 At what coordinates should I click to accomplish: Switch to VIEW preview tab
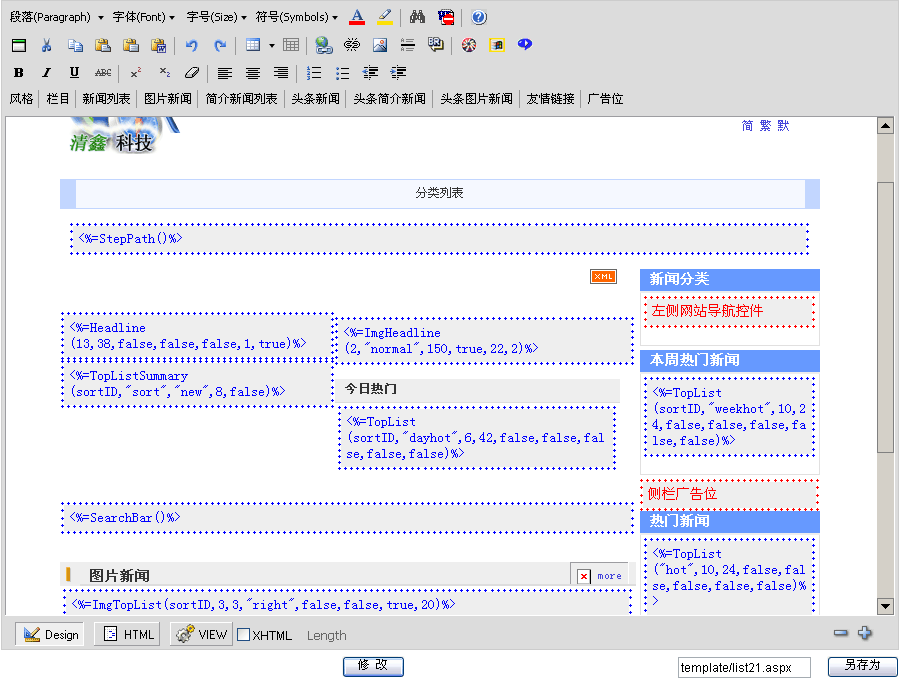pos(201,635)
